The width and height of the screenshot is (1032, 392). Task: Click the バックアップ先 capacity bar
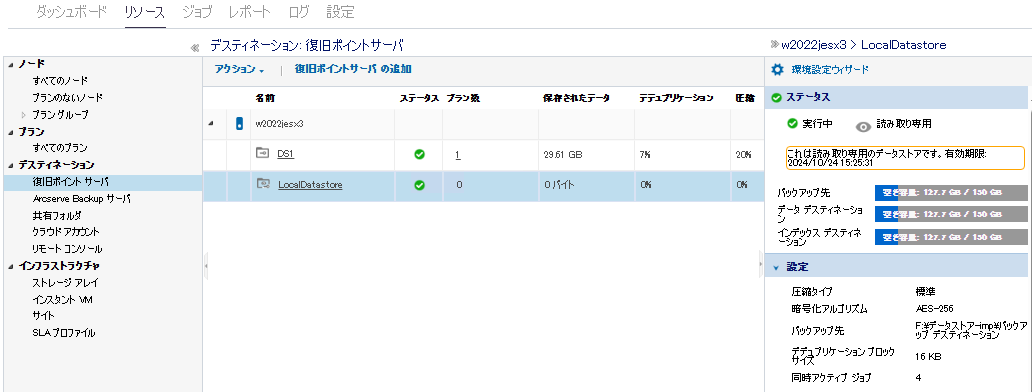pyautogui.click(x=951, y=193)
